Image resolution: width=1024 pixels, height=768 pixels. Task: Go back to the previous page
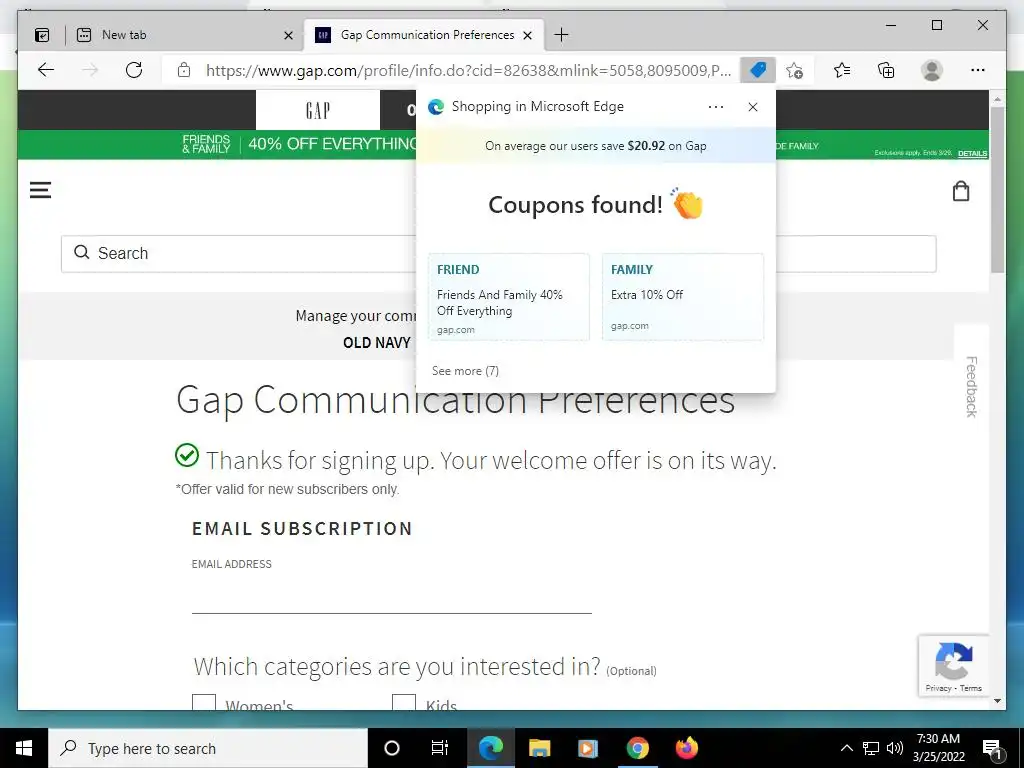pos(46,70)
